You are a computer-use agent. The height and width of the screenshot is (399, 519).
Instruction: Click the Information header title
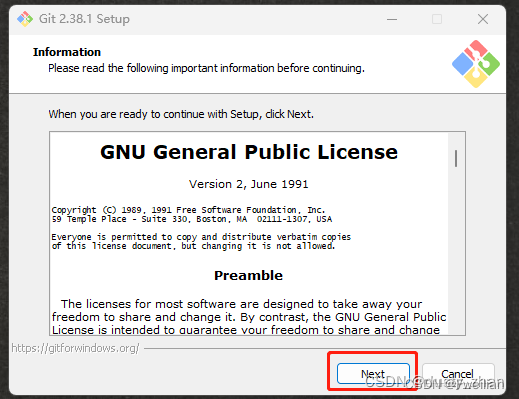[x=67, y=52]
